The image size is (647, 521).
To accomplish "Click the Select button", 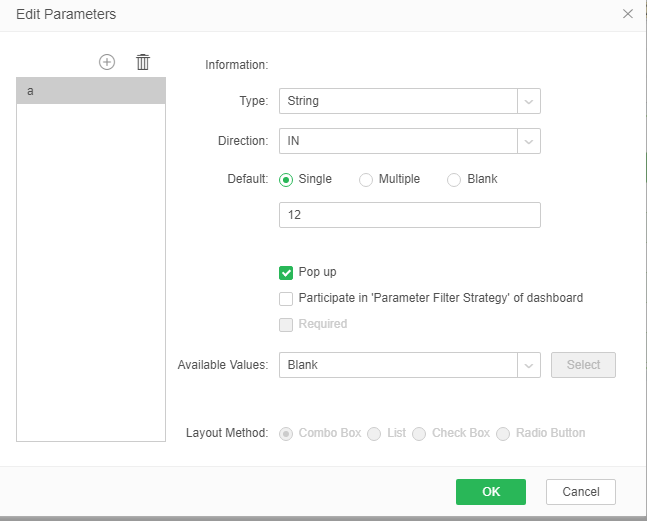I will click(x=583, y=365).
